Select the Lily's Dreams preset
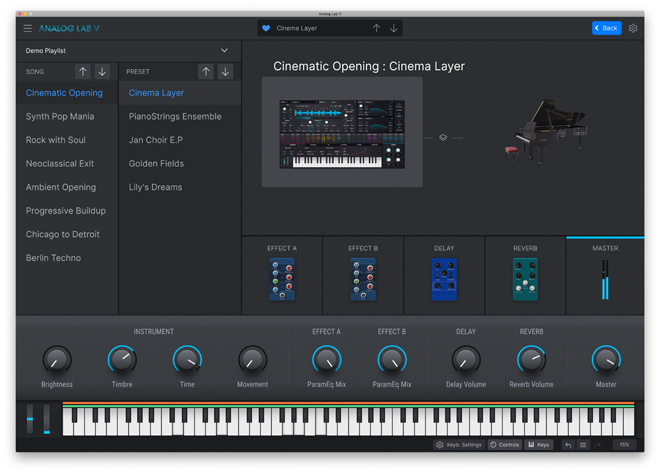 pyautogui.click(x=180, y=187)
